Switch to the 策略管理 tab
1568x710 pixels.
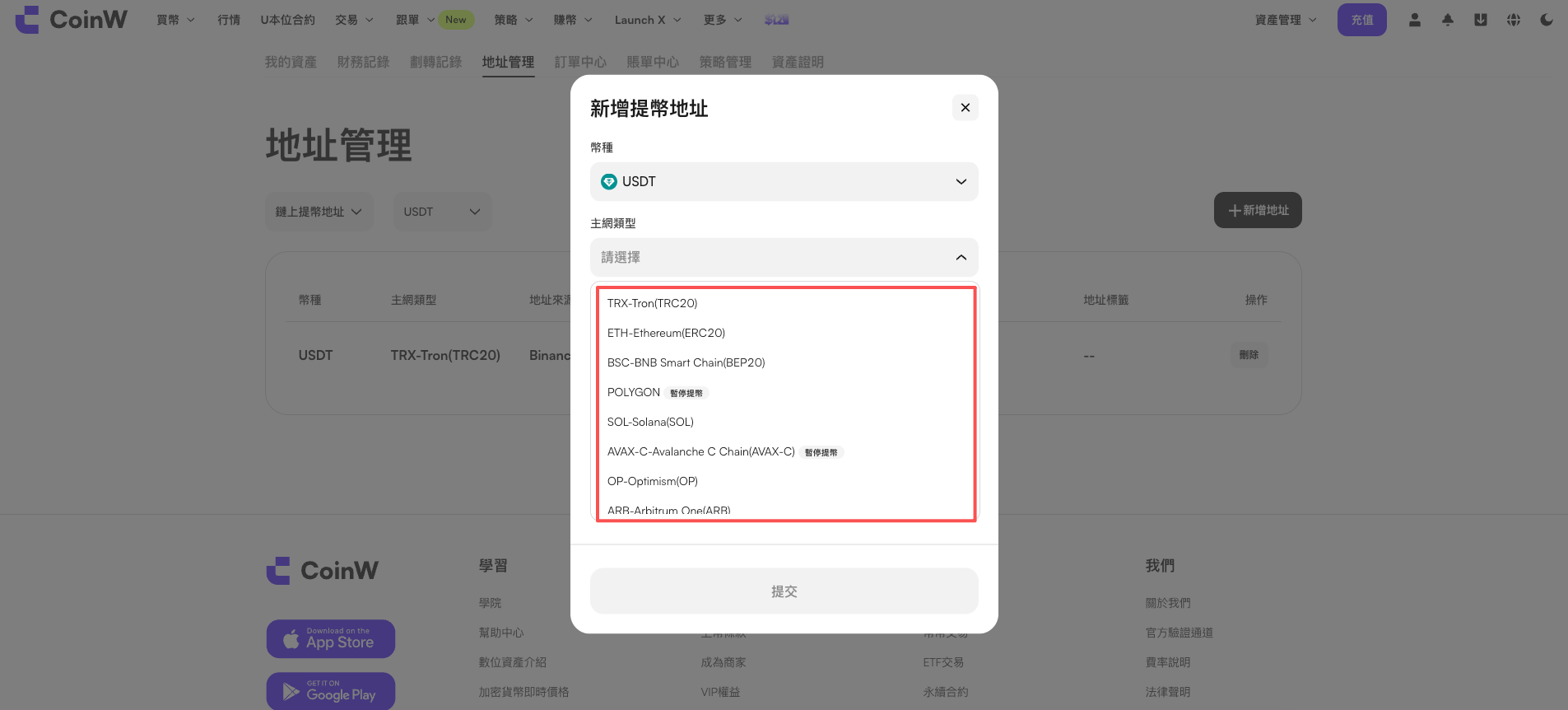coord(725,62)
